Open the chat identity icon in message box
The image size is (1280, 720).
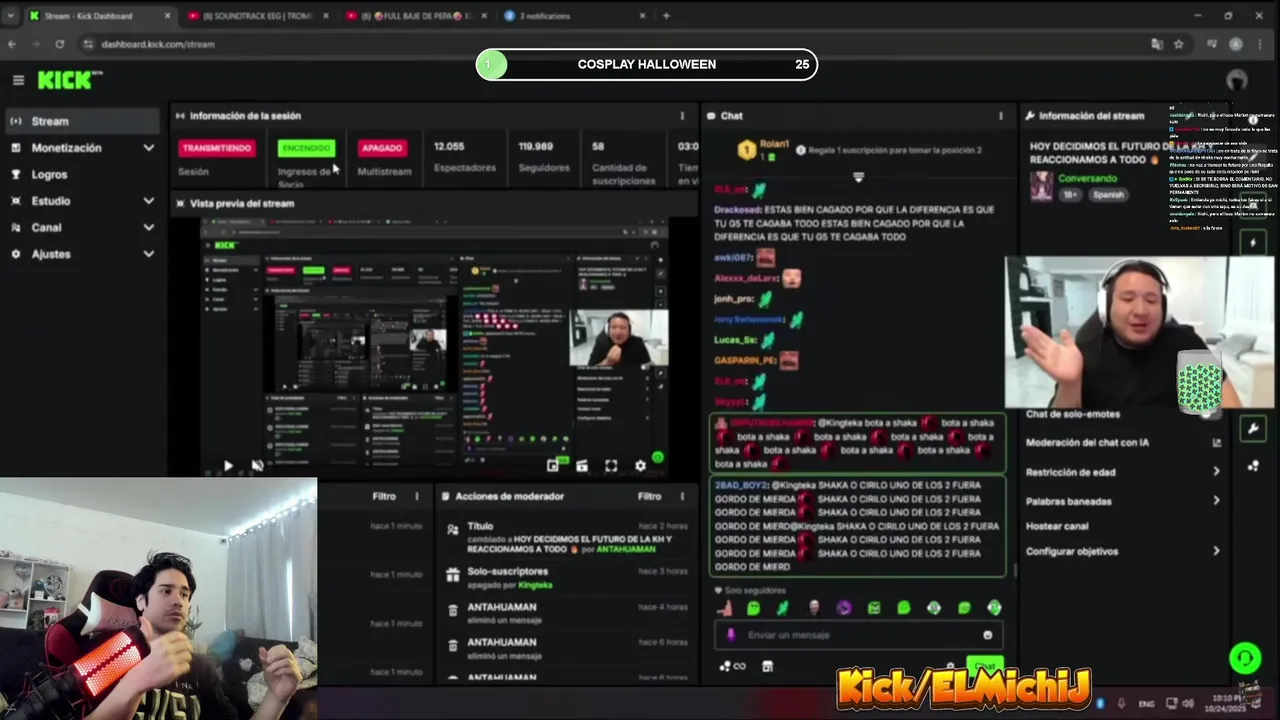tap(731, 635)
